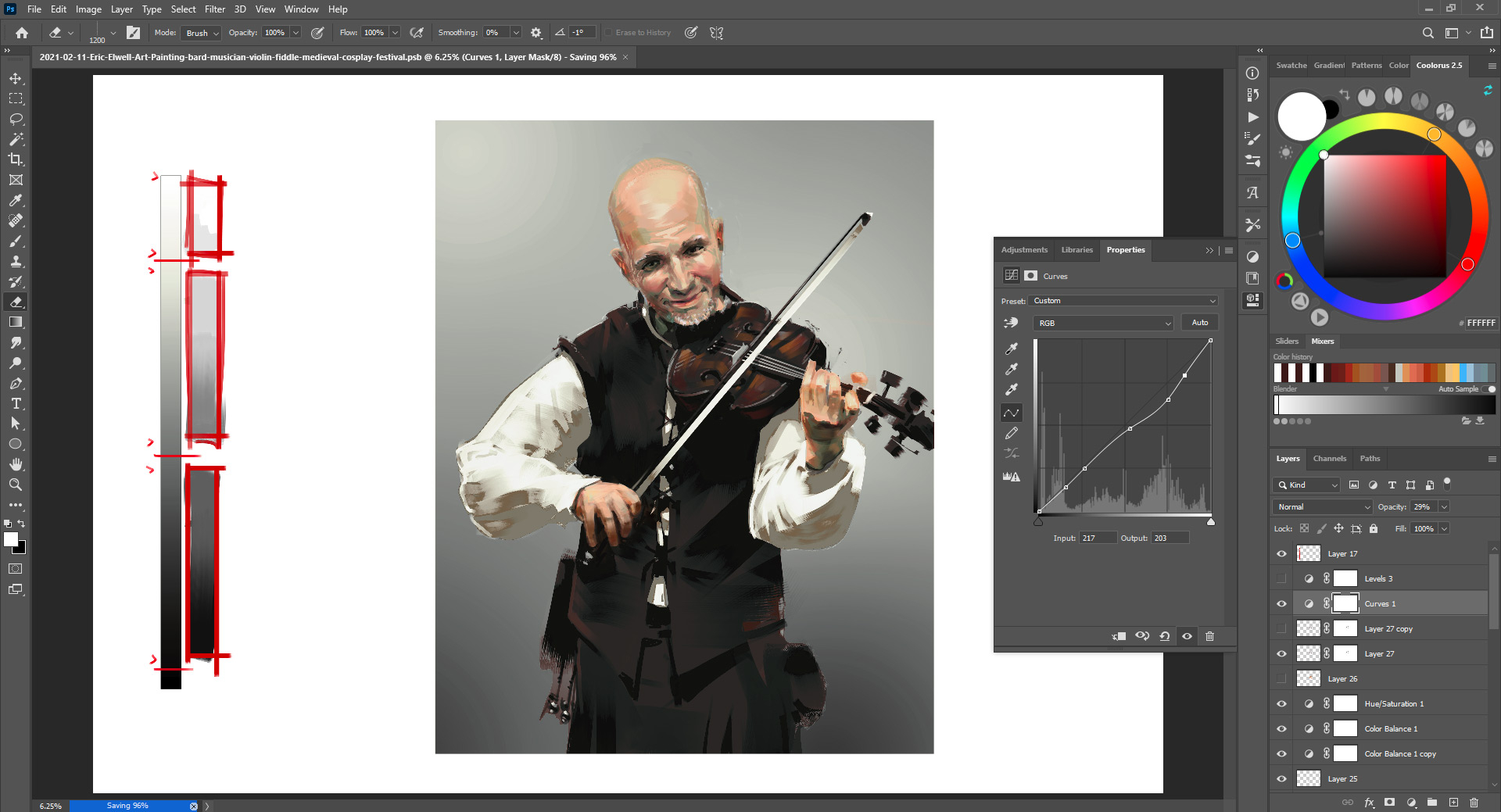Image resolution: width=1501 pixels, height=812 pixels.
Task: Select the Brush tool in the toolbox
Action: 16,241
